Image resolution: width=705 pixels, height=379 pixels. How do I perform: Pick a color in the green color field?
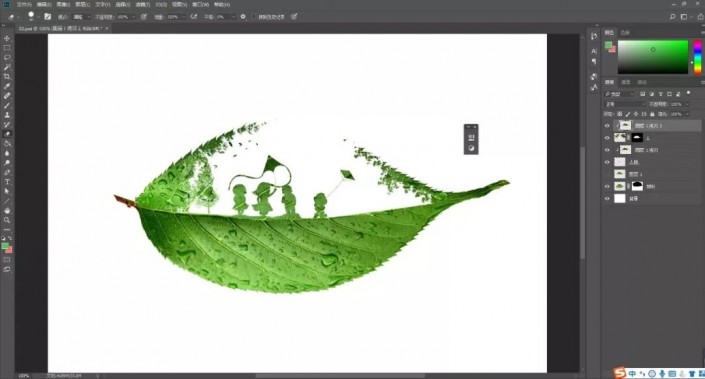click(x=653, y=57)
